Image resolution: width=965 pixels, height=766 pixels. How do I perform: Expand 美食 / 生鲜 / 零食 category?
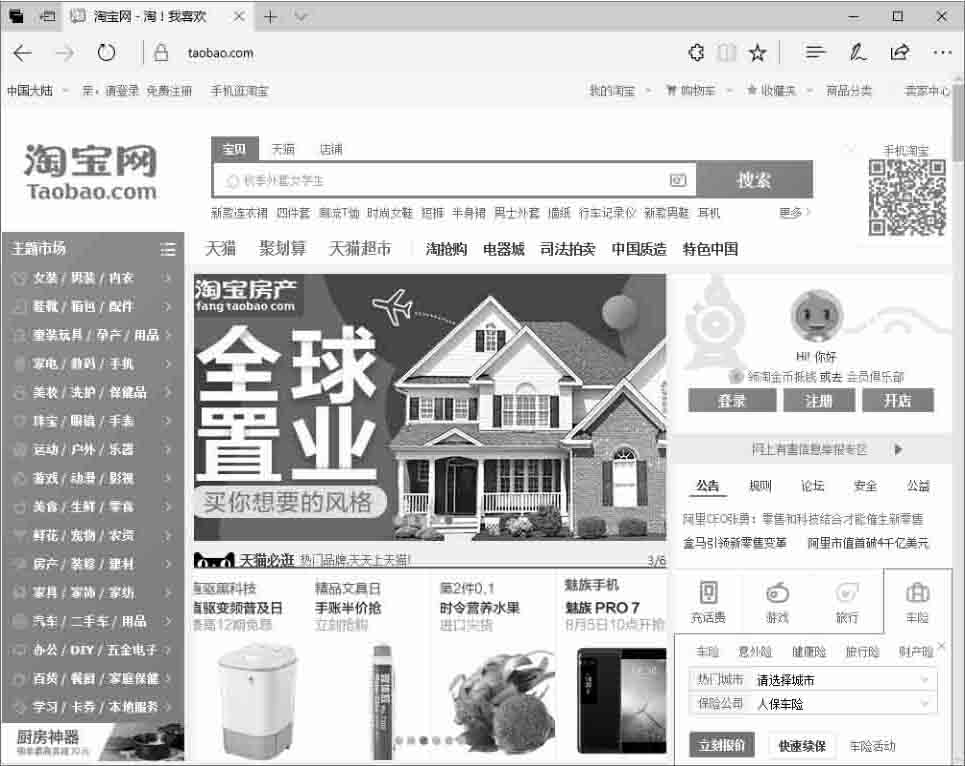[93, 506]
